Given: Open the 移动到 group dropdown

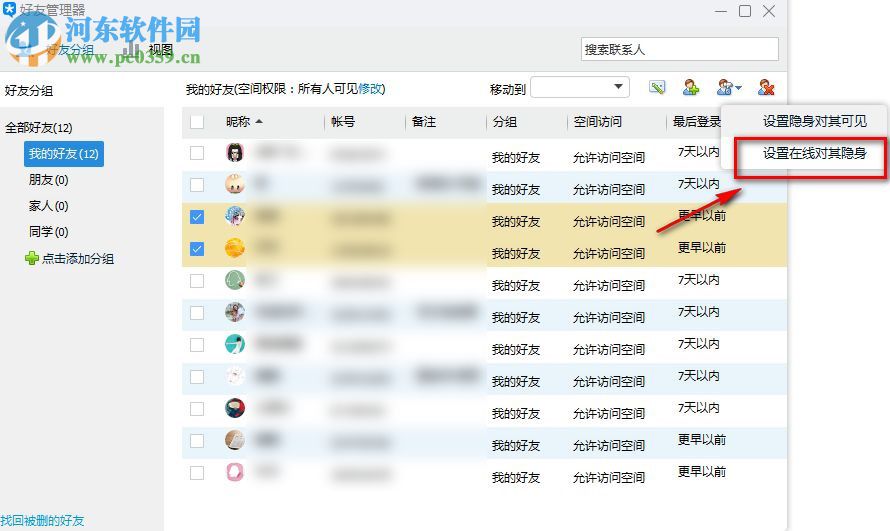Looking at the screenshot, I should [580, 87].
